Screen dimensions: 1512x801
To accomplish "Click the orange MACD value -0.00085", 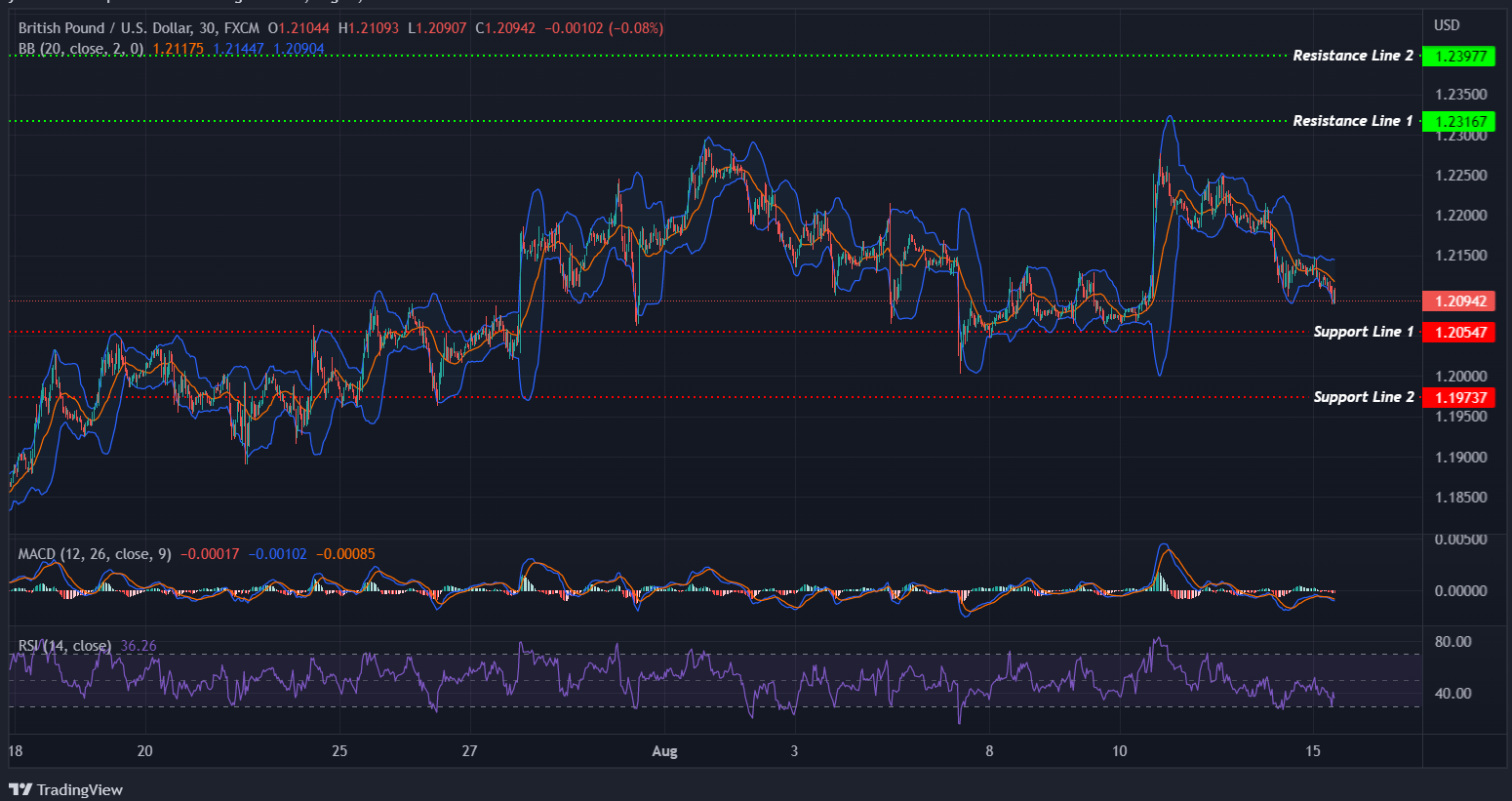I will [346, 553].
